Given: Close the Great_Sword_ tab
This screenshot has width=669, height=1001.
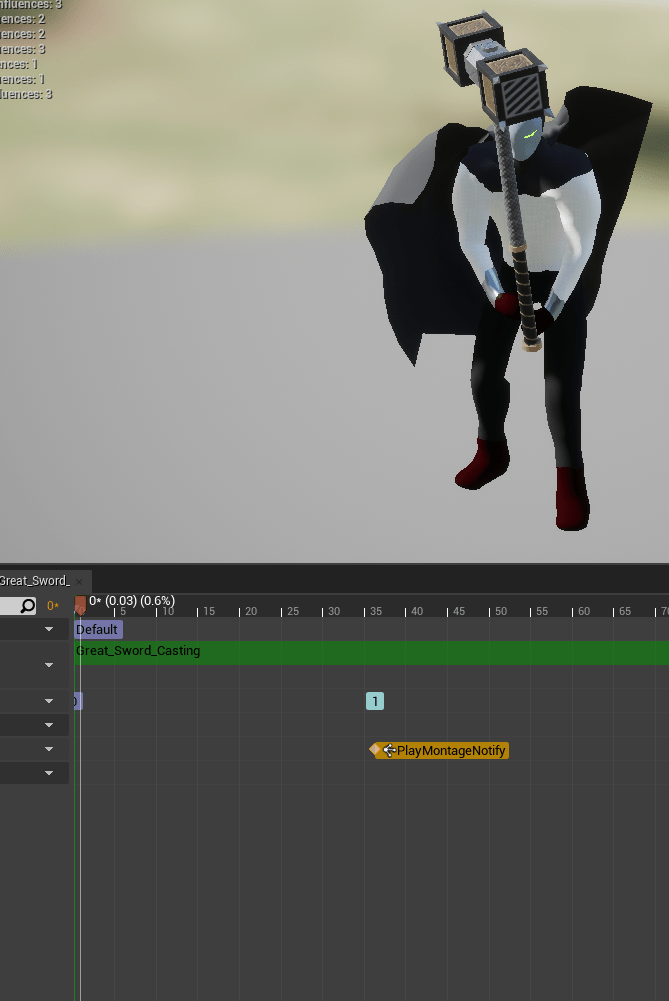Looking at the screenshot, I should click(80, 581).
